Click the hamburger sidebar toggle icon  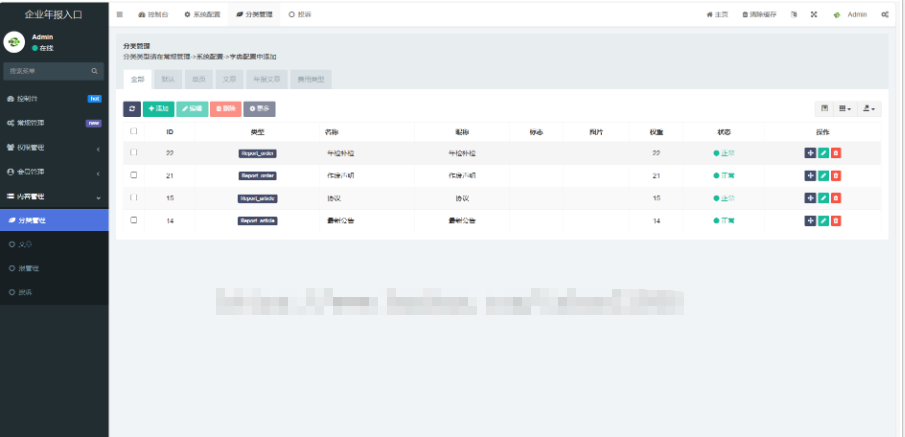pyautogui.click(x=120, y=15)
